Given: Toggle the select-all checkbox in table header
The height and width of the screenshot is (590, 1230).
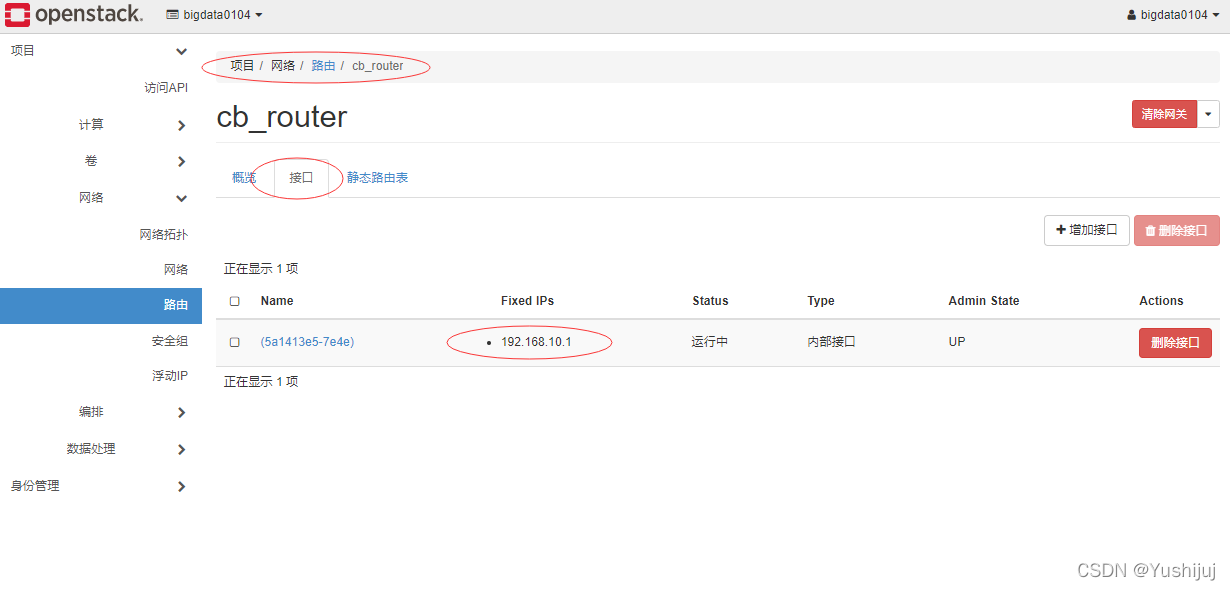Looking at the screenshot, I should pos(235,301).
